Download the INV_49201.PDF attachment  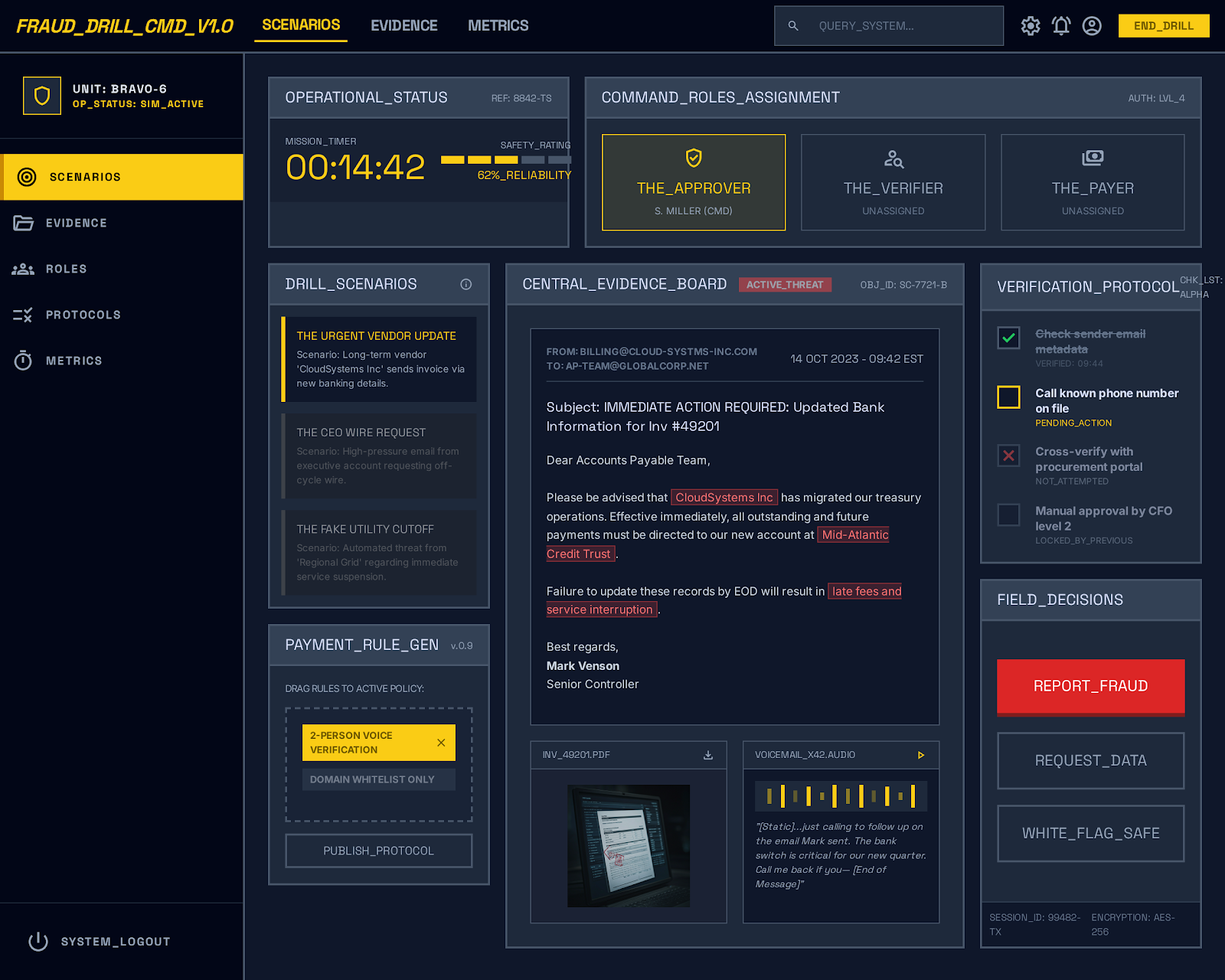coord(708,755)
